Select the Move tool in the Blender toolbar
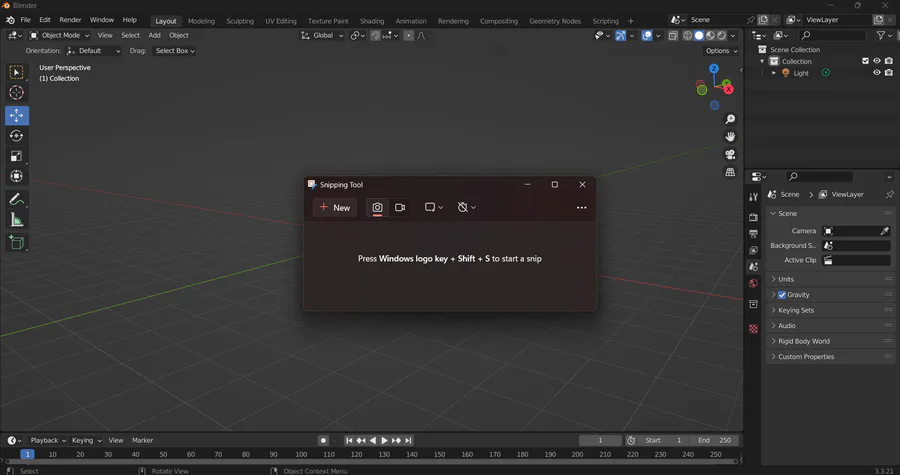 17,115
